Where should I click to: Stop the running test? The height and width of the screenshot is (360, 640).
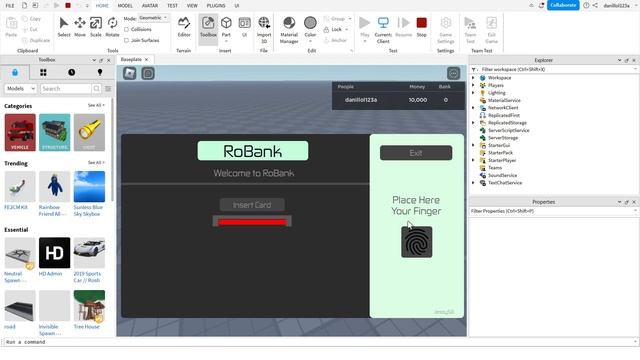pos(422,27)
